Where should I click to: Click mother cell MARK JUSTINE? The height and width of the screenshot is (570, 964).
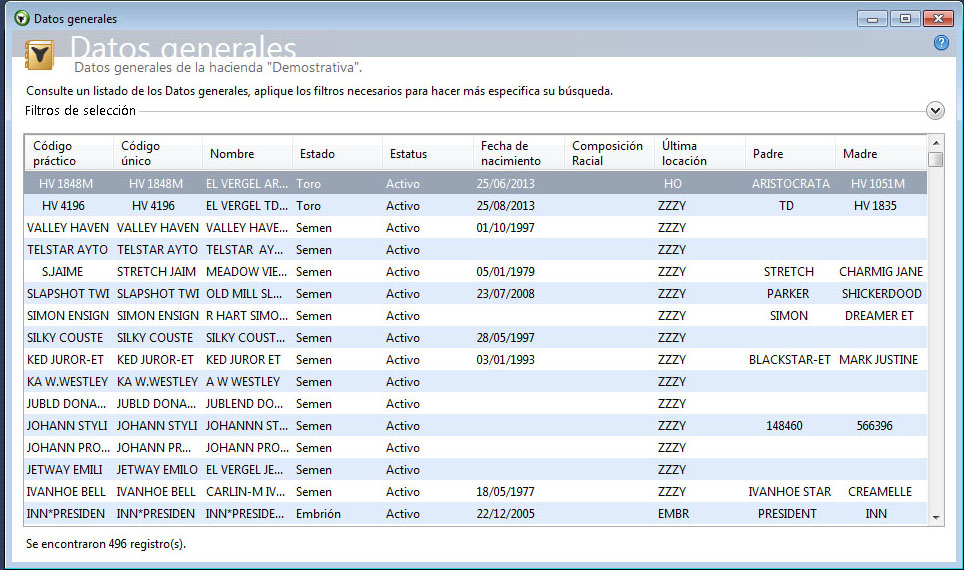[878, 360]
